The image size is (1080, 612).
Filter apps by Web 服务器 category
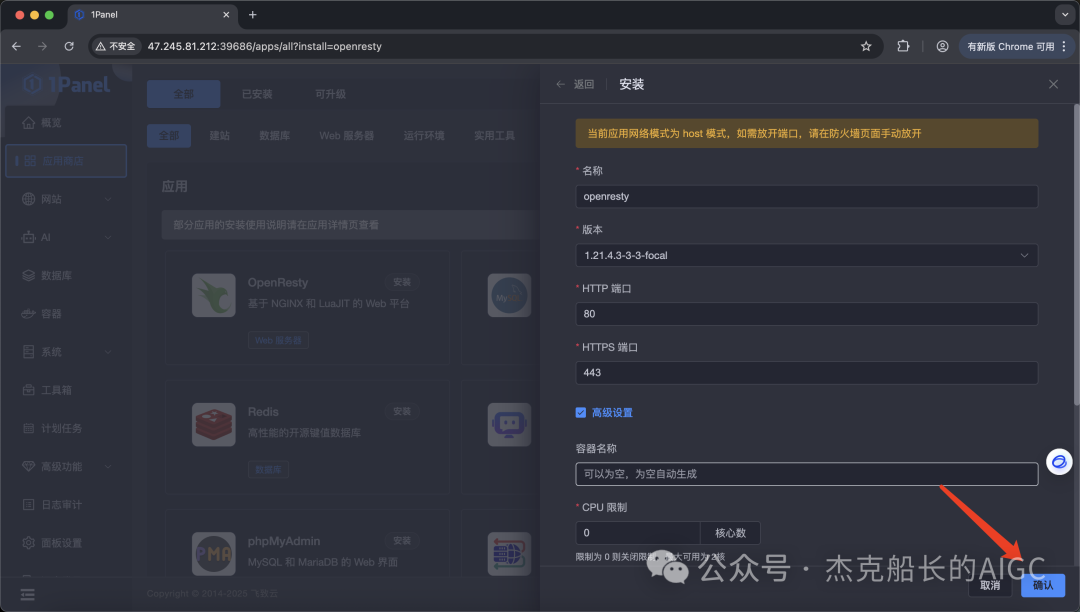[x=346, y=136]
